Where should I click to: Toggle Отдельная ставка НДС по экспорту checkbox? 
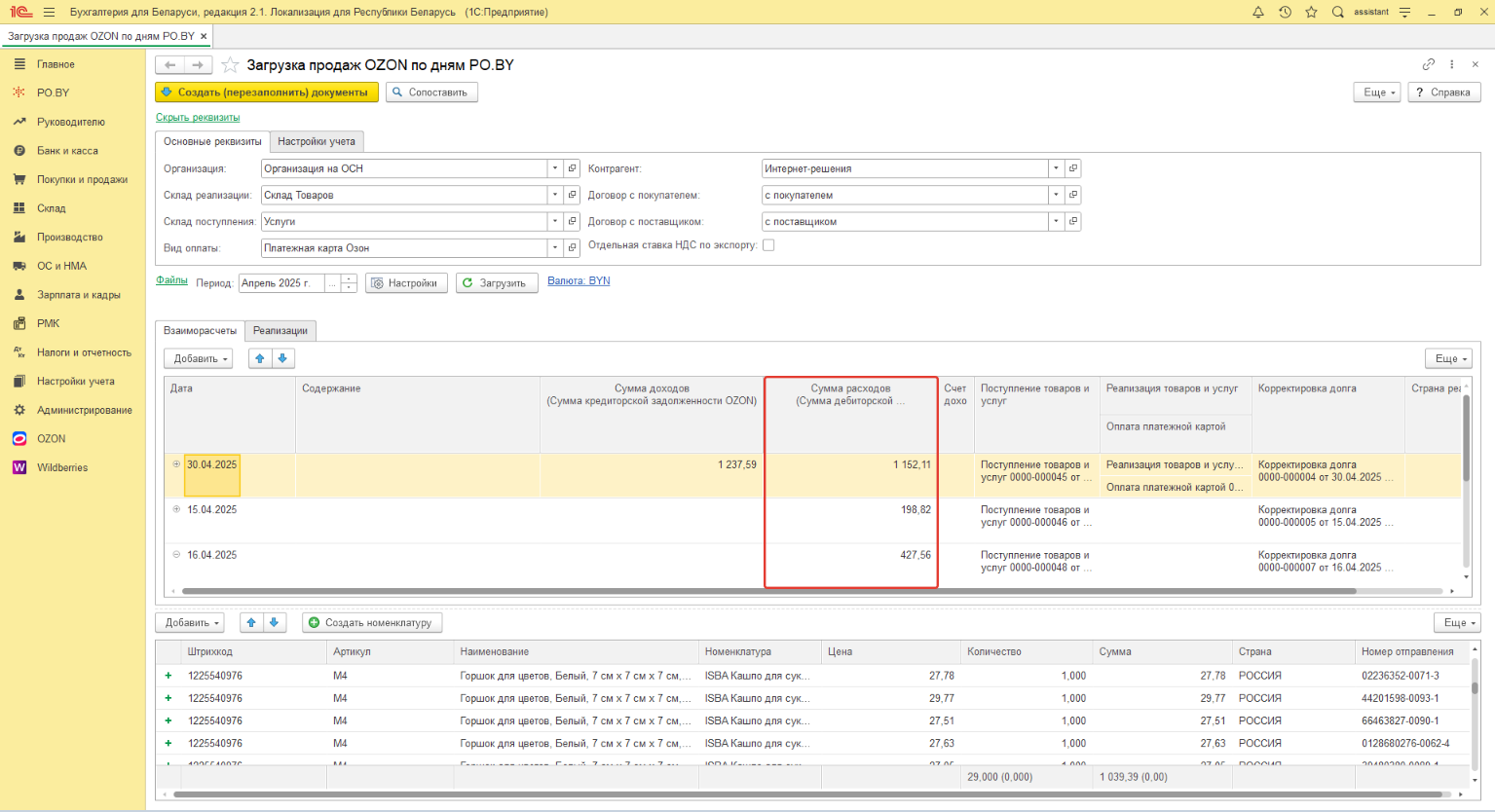coord(768,245)
